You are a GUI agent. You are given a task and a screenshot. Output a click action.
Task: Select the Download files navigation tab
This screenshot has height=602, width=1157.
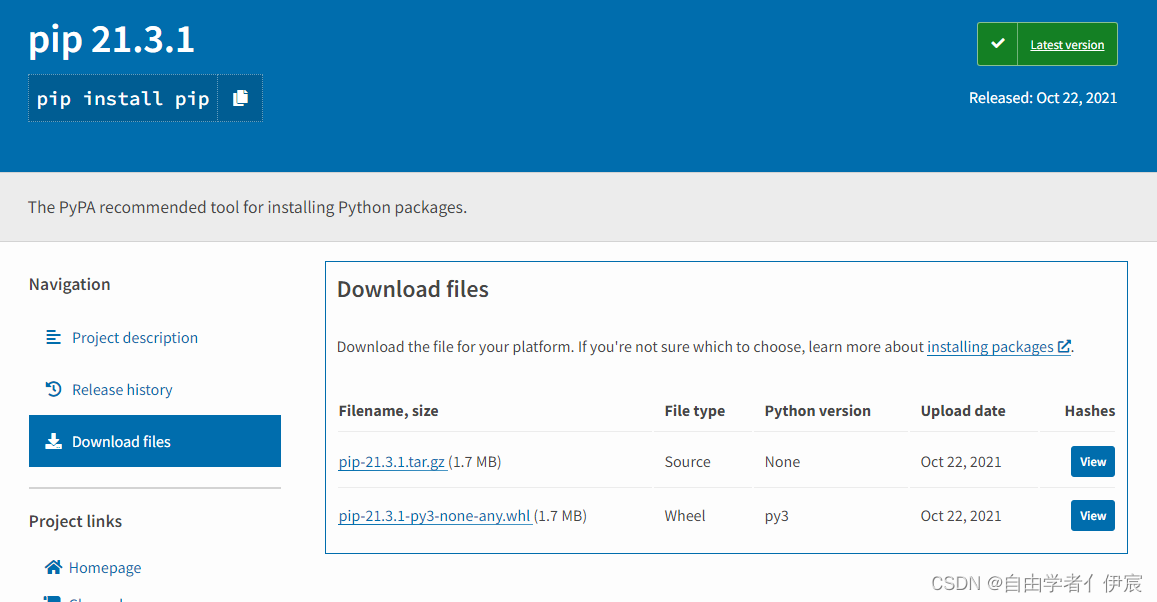[x=155, y=441]
